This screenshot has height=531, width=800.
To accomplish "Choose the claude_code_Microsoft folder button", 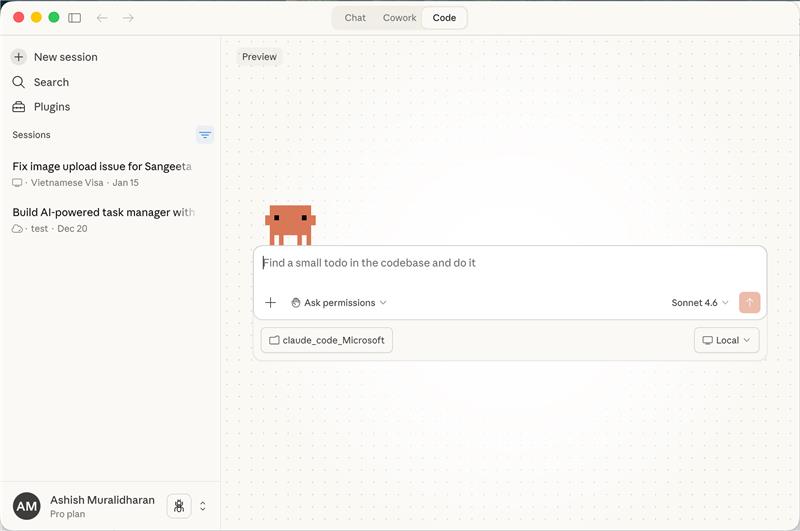I will 327,340.
